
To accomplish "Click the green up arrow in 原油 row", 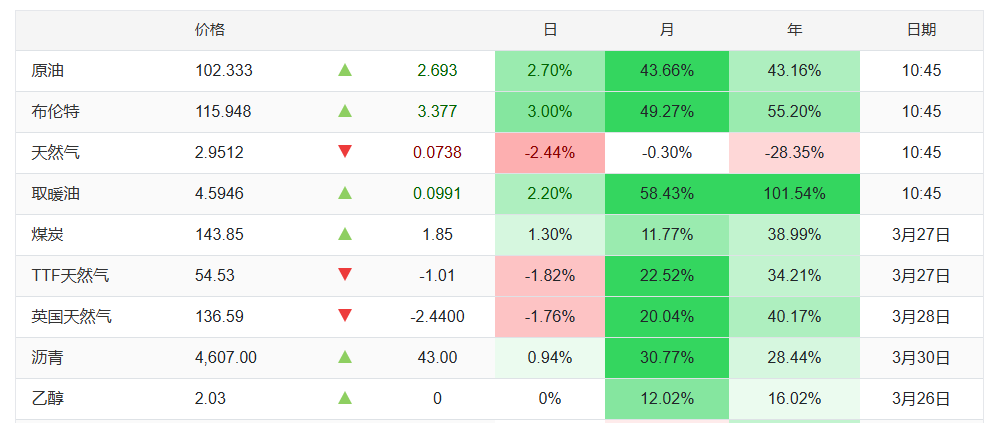I will pos(345,70).
